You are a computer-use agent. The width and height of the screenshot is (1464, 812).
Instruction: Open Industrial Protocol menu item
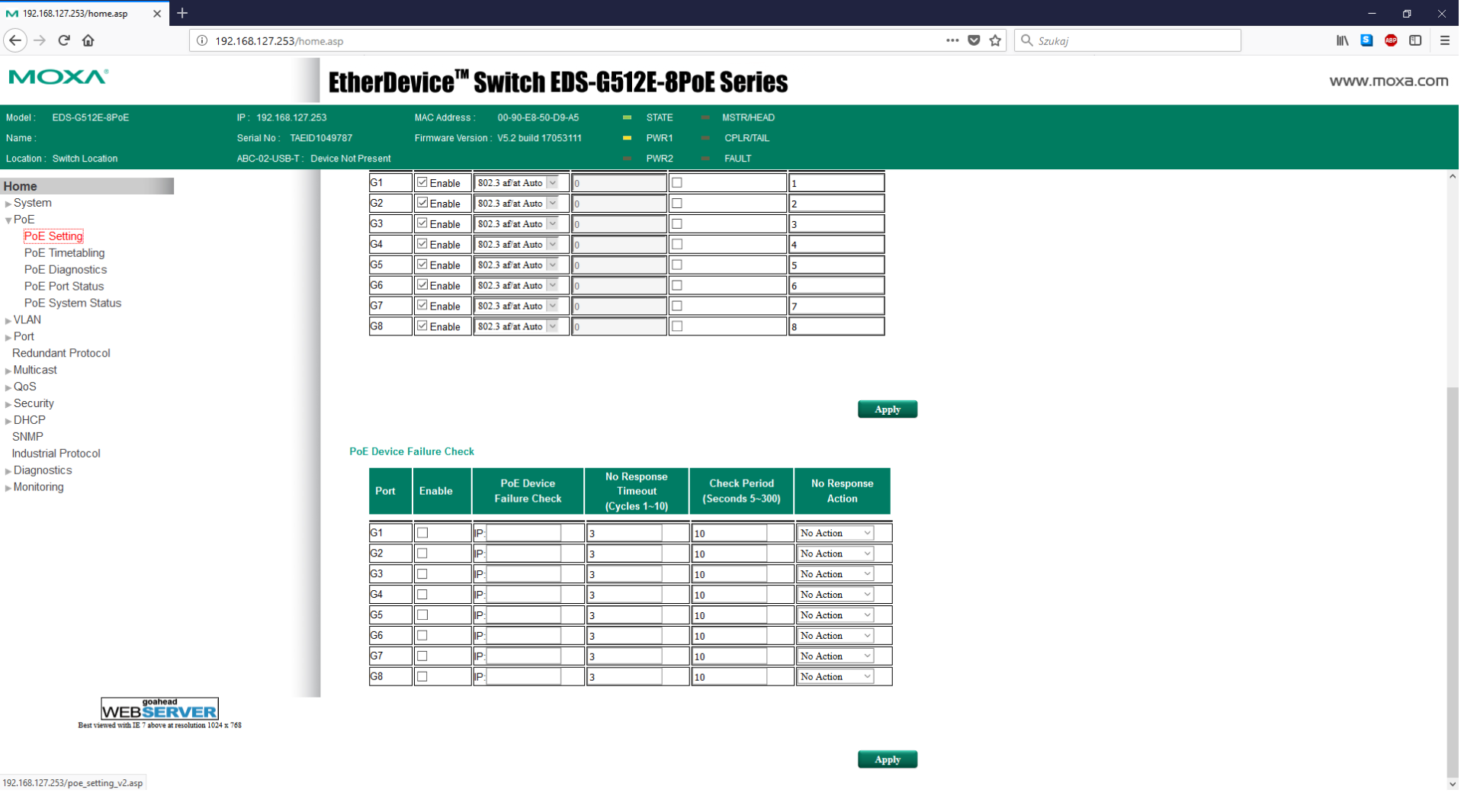56,454
